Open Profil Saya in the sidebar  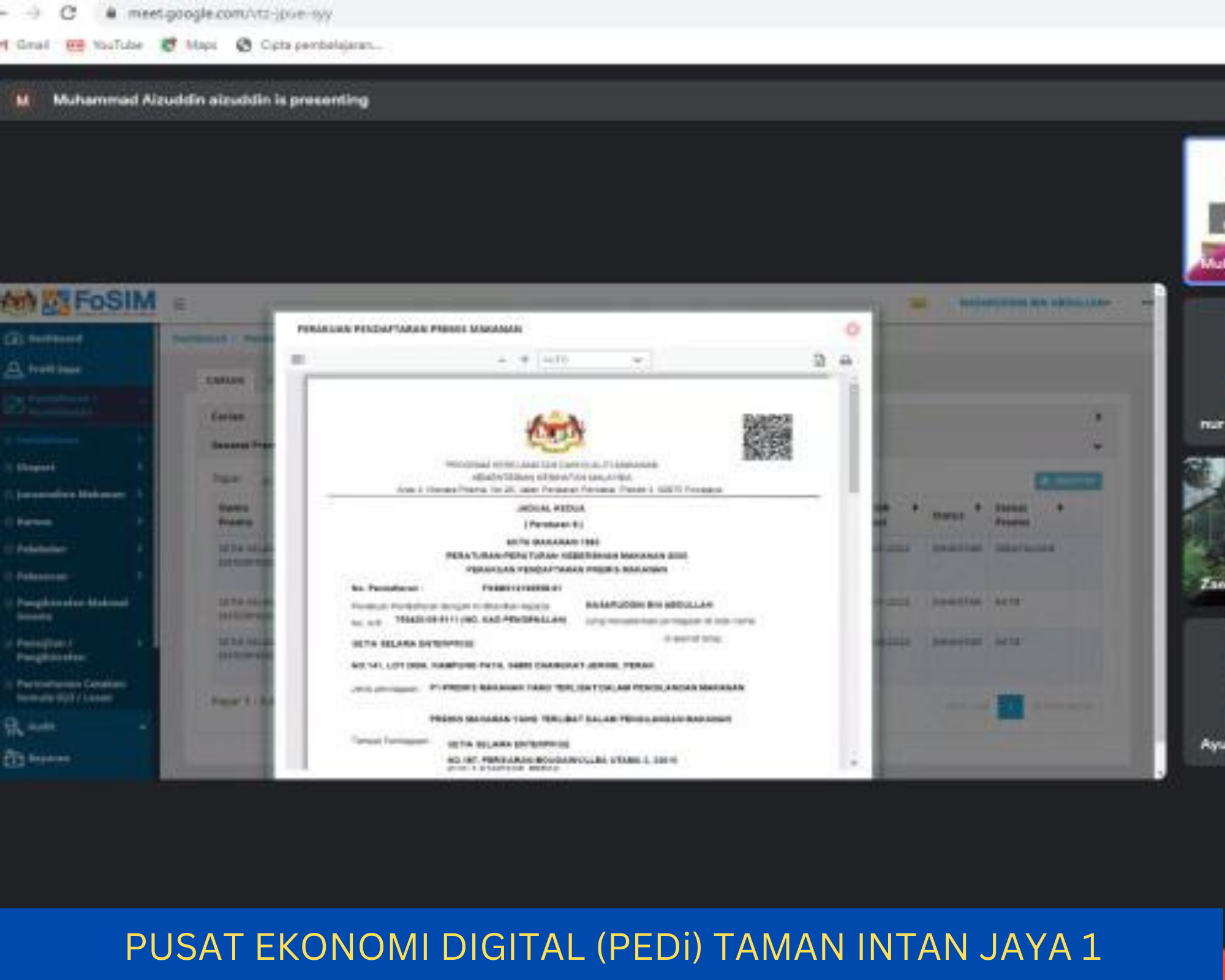click(43, 369)
